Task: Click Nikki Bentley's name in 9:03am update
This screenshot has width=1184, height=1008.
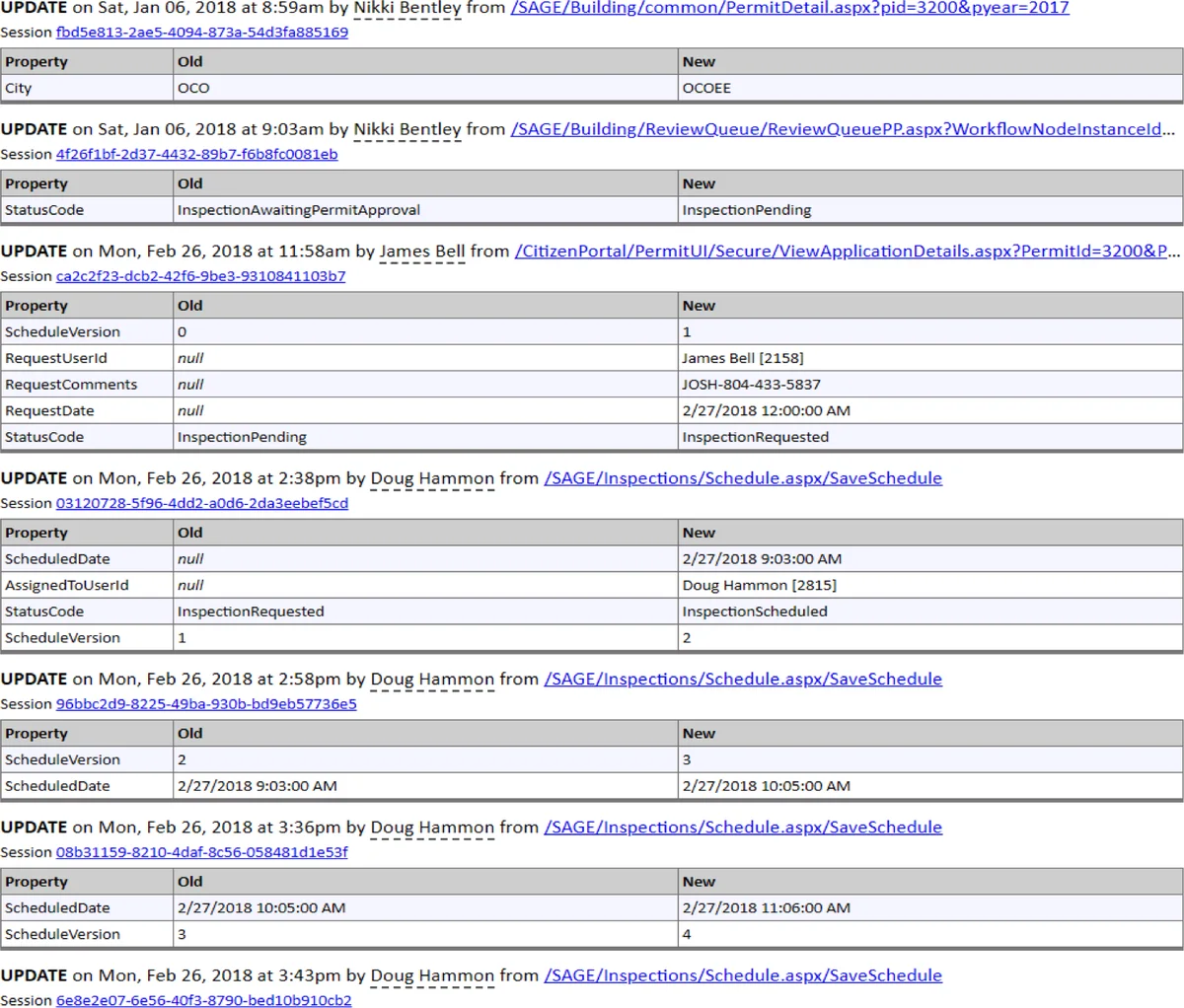Action: pos(407,129)
